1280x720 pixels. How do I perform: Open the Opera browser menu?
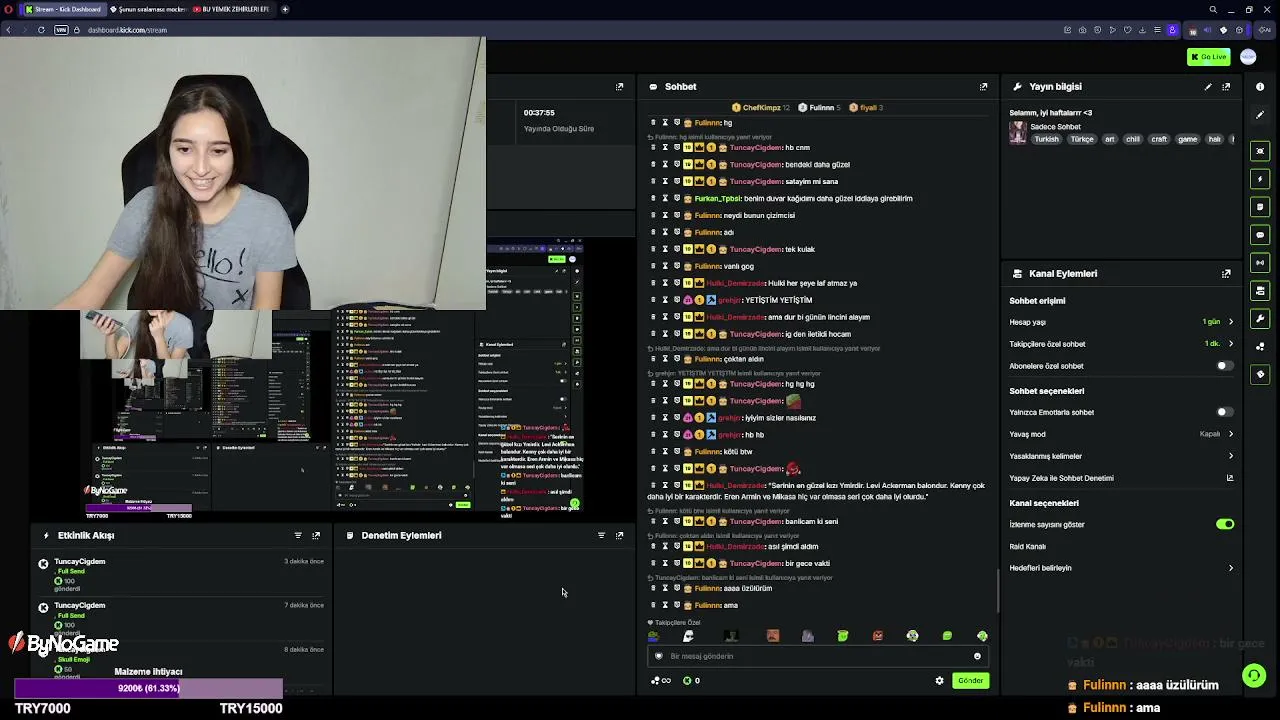point(9,9)
